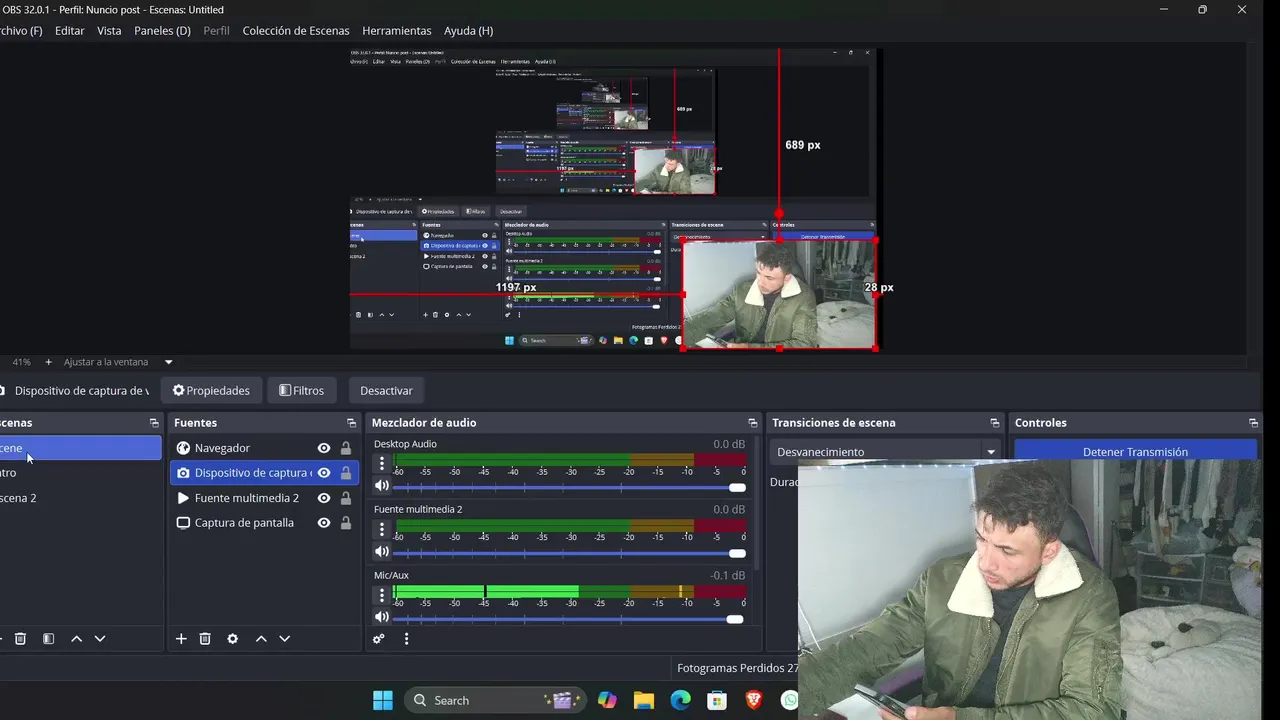Open Fuente multimedia 2 mixer three-dot options

[x=381, y=529]
